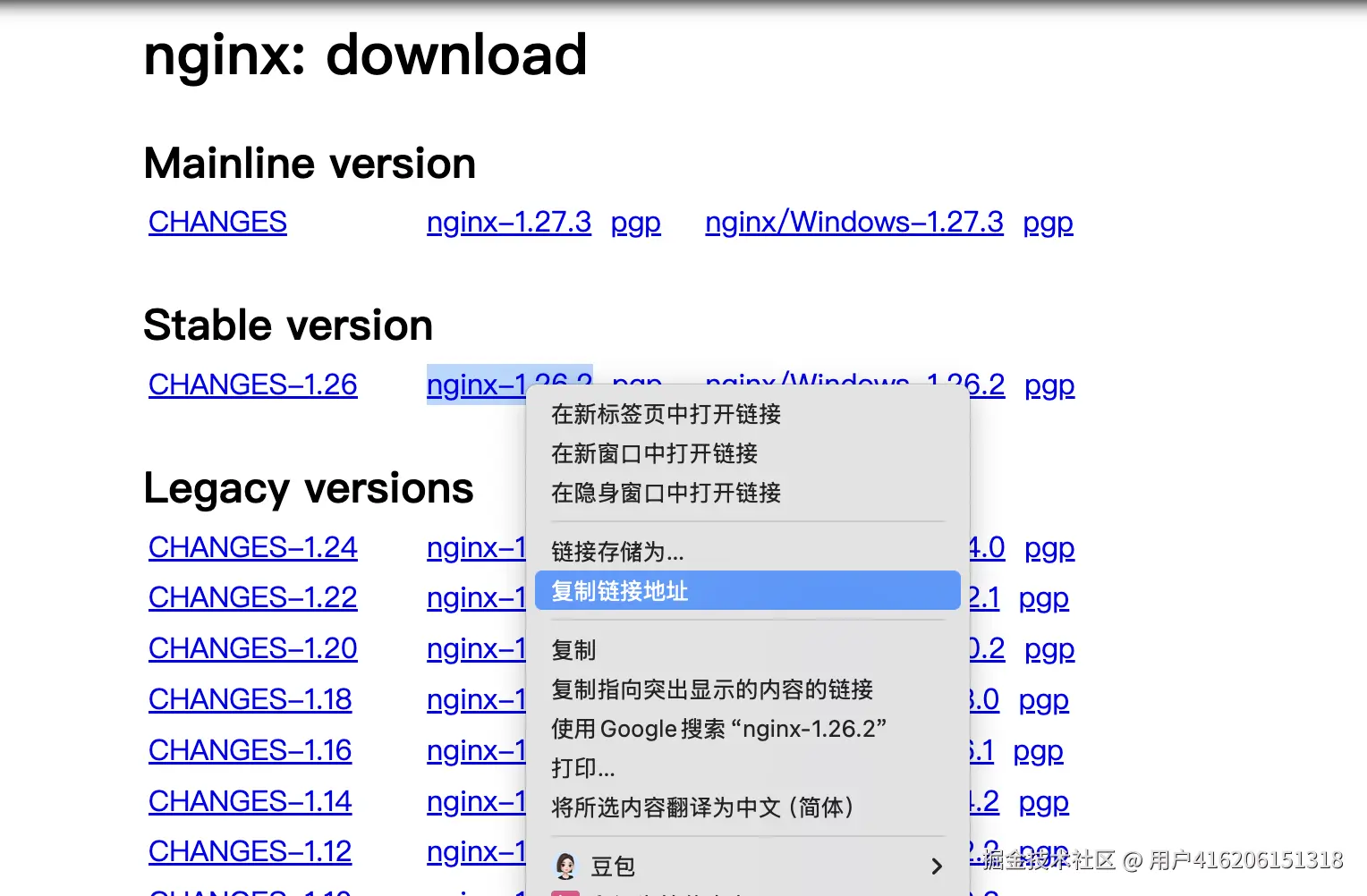Open pgp link in the CHANGES-1.20 row
This screenshot has height=896, width=1367.
coord(1049,650)
